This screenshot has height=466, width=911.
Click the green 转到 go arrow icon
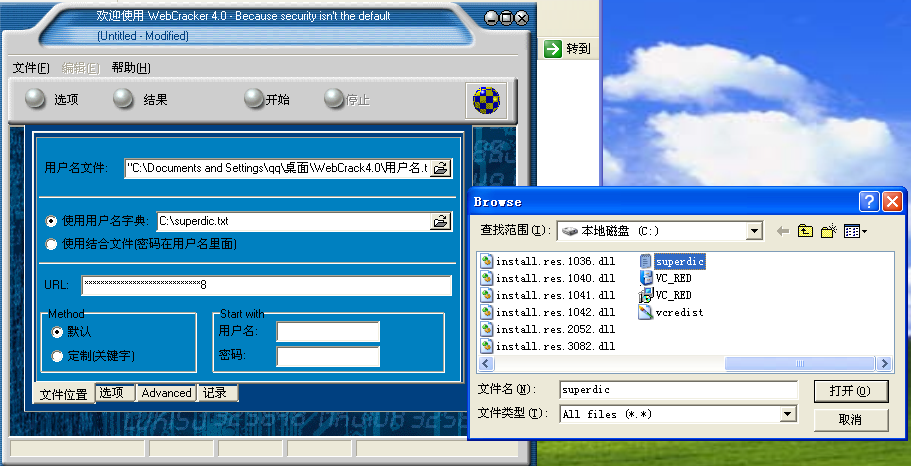tap(553, 49)
